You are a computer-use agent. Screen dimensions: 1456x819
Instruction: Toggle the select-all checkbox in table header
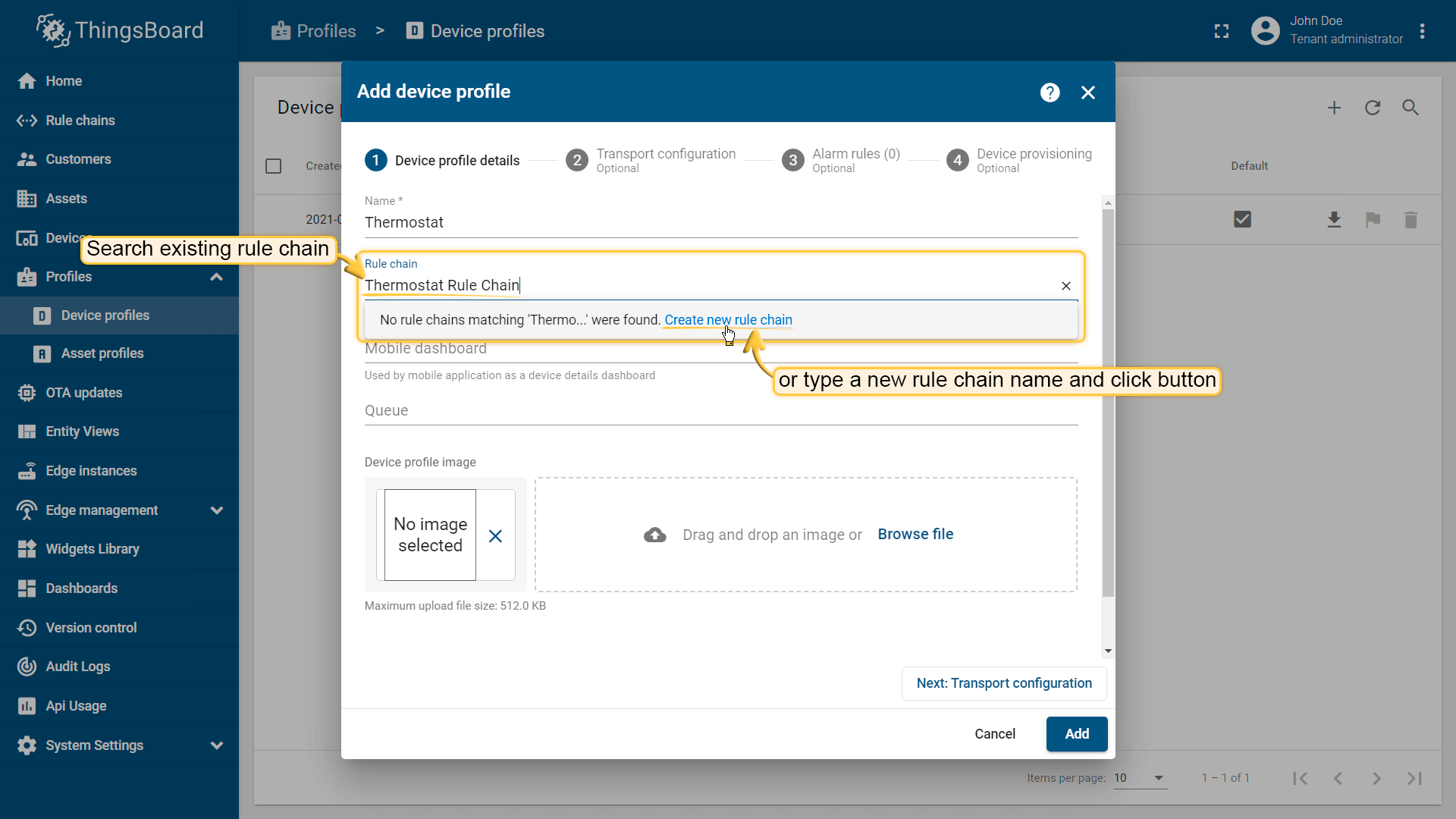coord(274,166)
